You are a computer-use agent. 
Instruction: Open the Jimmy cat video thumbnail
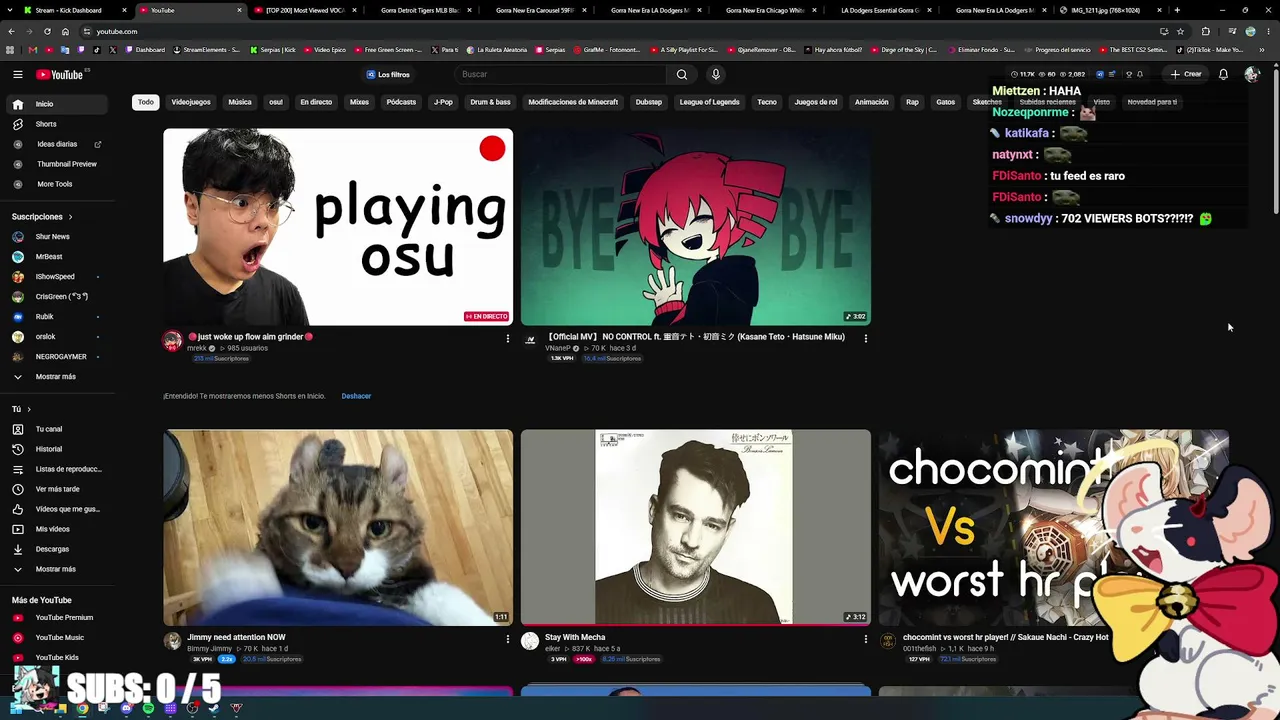(x=338, y=528)
